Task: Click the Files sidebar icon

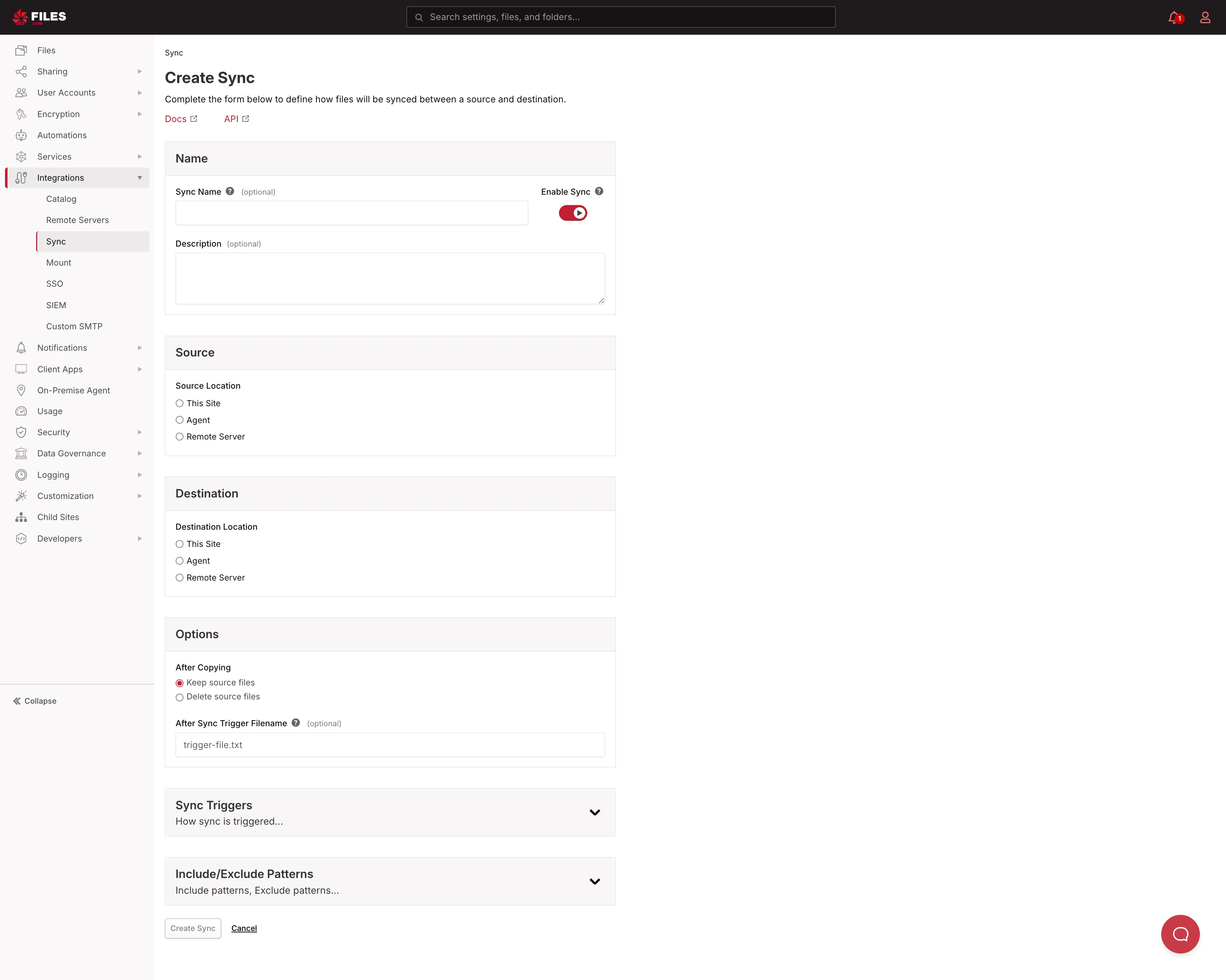Action: [x=21, y=50]
